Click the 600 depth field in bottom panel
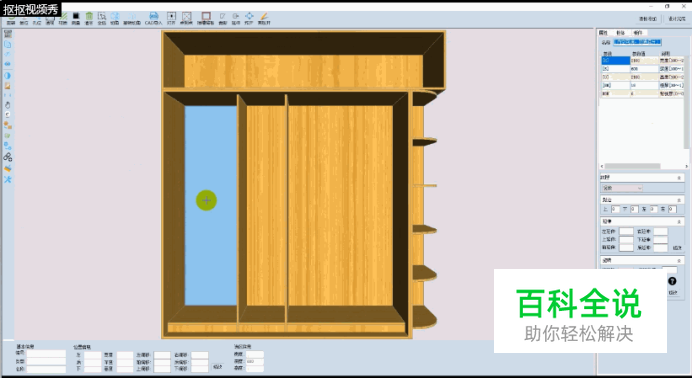 point(255,361)
